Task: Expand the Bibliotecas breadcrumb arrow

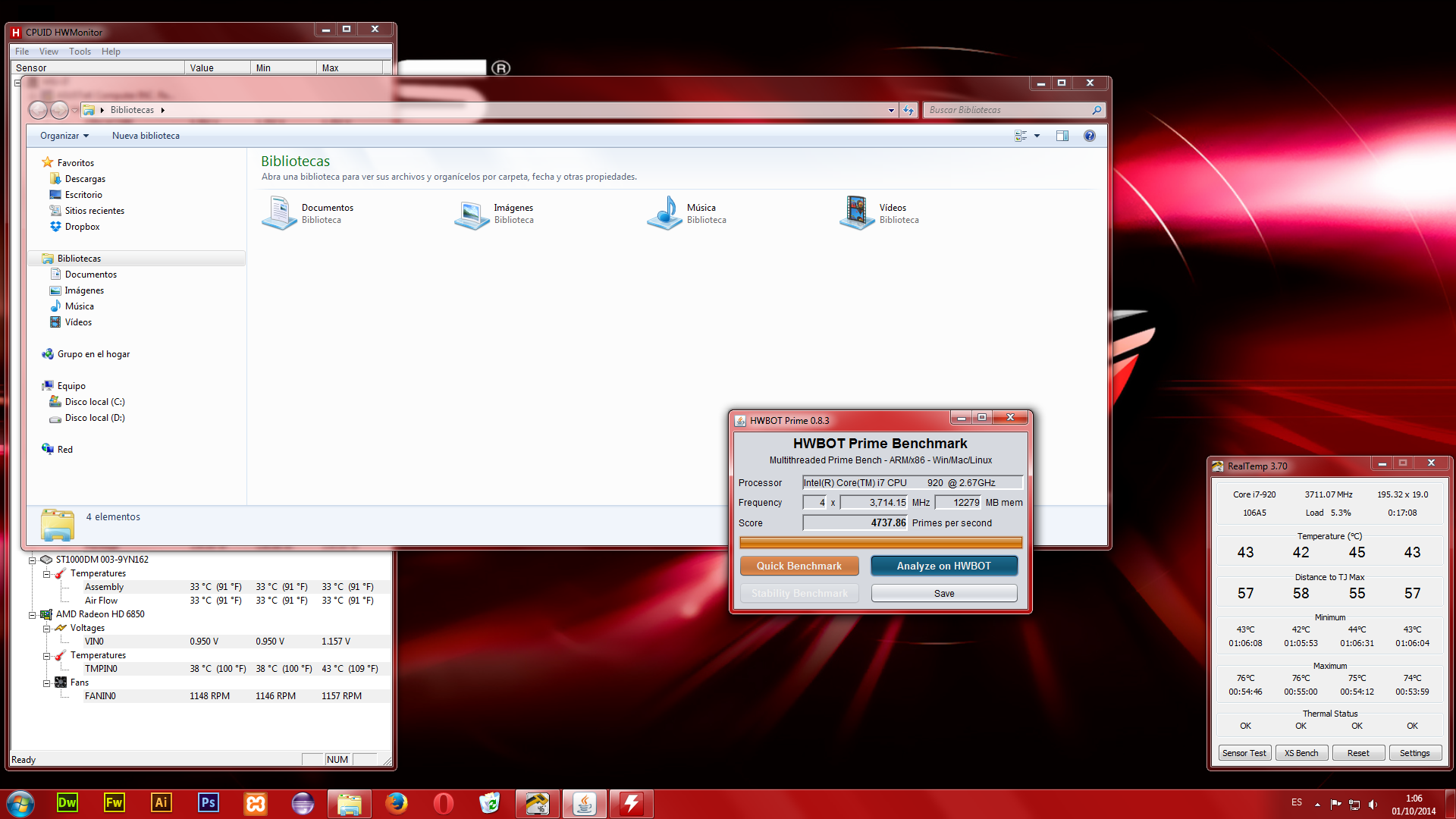Action: [x=162, y=110]
